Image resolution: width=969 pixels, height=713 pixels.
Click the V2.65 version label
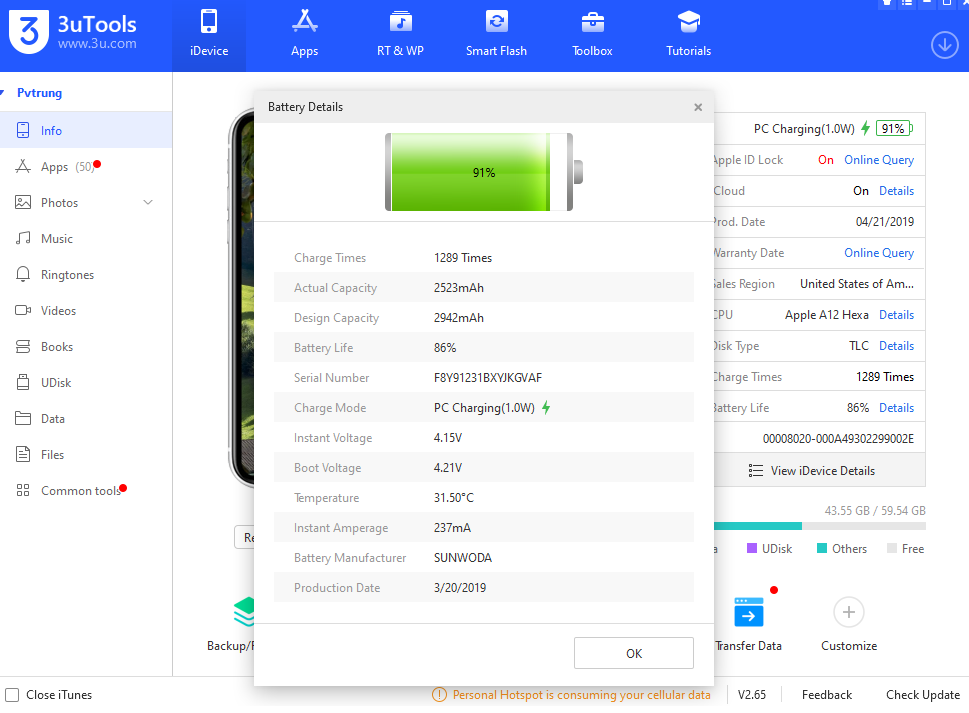[x=751, y=695]
